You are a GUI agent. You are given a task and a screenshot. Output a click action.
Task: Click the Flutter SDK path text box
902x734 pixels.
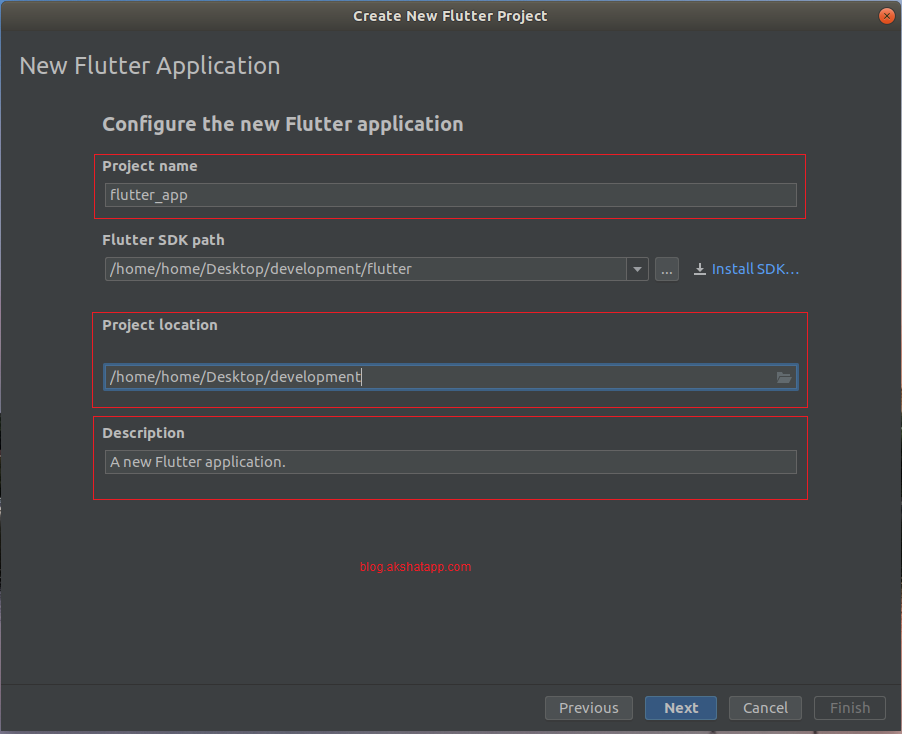[370, 268]
